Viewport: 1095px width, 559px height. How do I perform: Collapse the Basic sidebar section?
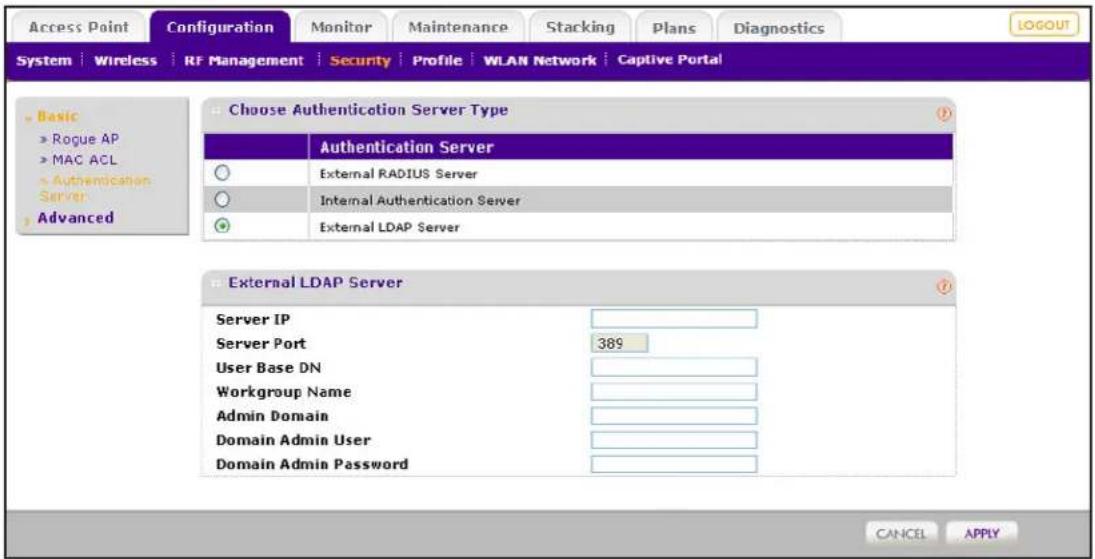click(58, 117)
